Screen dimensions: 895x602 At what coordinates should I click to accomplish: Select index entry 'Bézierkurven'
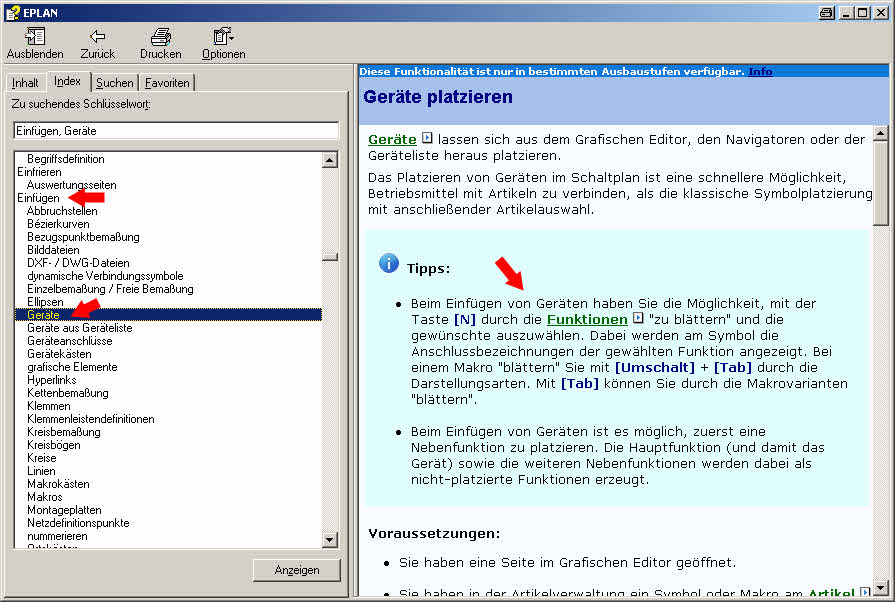[x=58, y=224]
